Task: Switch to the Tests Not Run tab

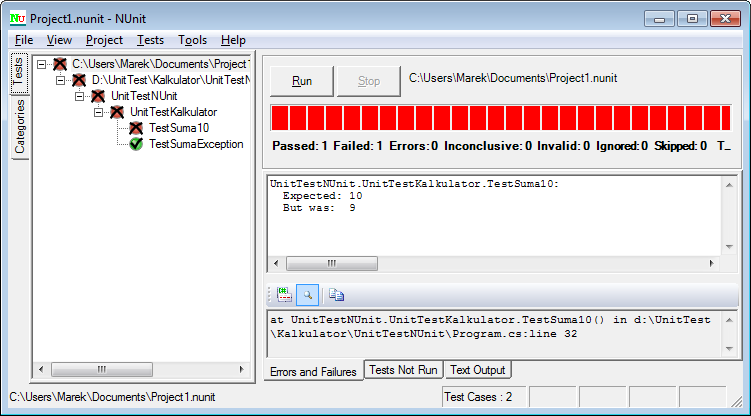Action: pos(403,370)
